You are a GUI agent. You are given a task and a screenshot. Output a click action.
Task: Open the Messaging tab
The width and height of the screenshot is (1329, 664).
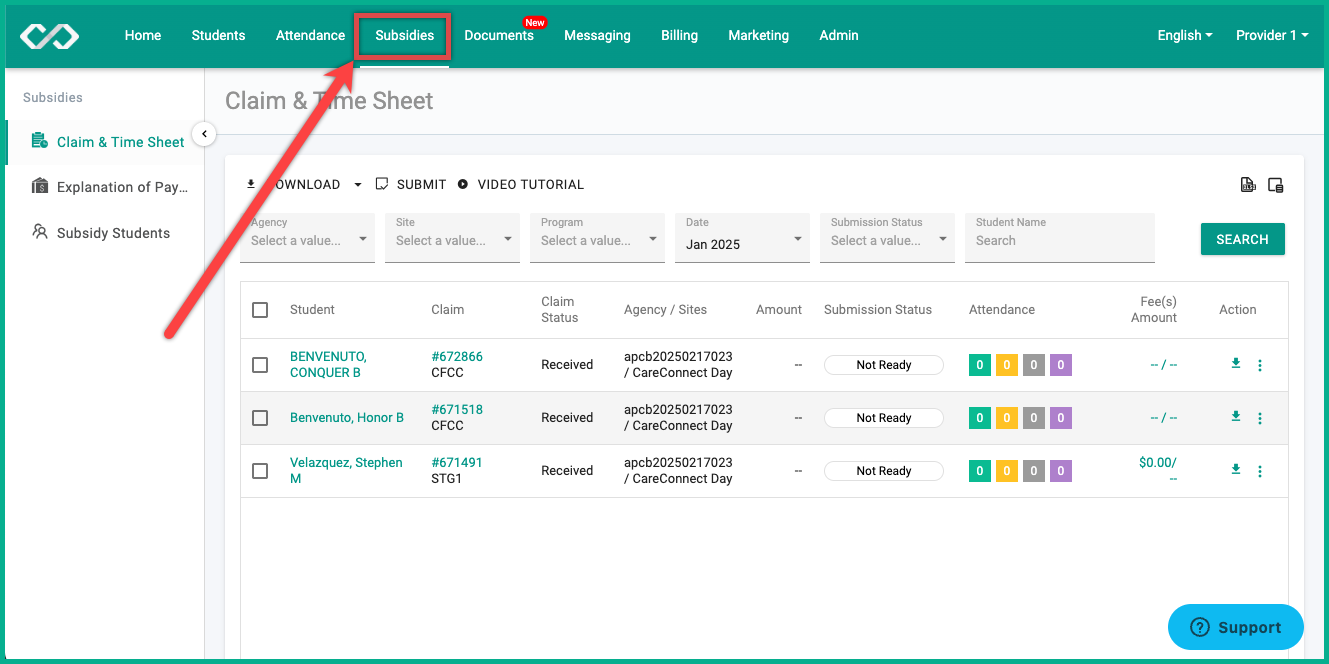[597, 35]
